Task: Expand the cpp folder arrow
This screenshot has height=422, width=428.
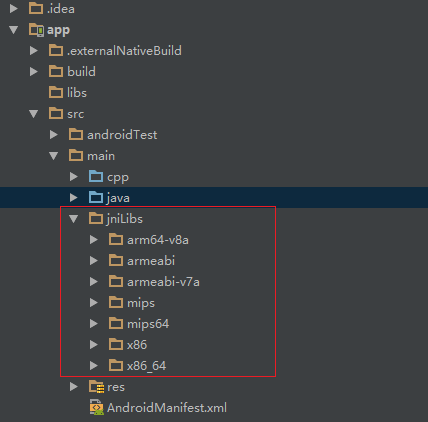Action: coord(74,177)
